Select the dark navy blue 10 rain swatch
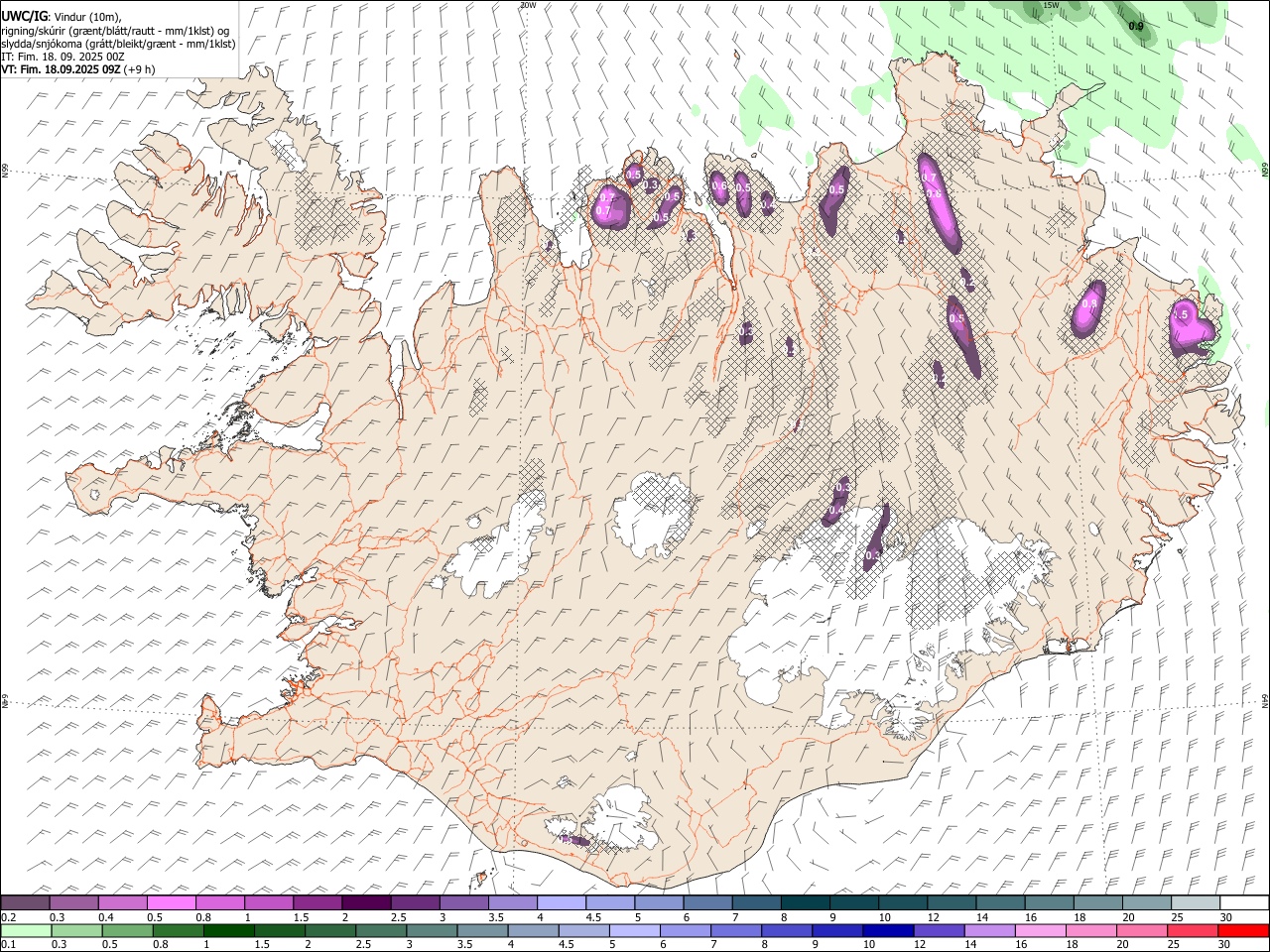Image resolution: width=1270 pixels, height=952 pixels. coord(887,931)
